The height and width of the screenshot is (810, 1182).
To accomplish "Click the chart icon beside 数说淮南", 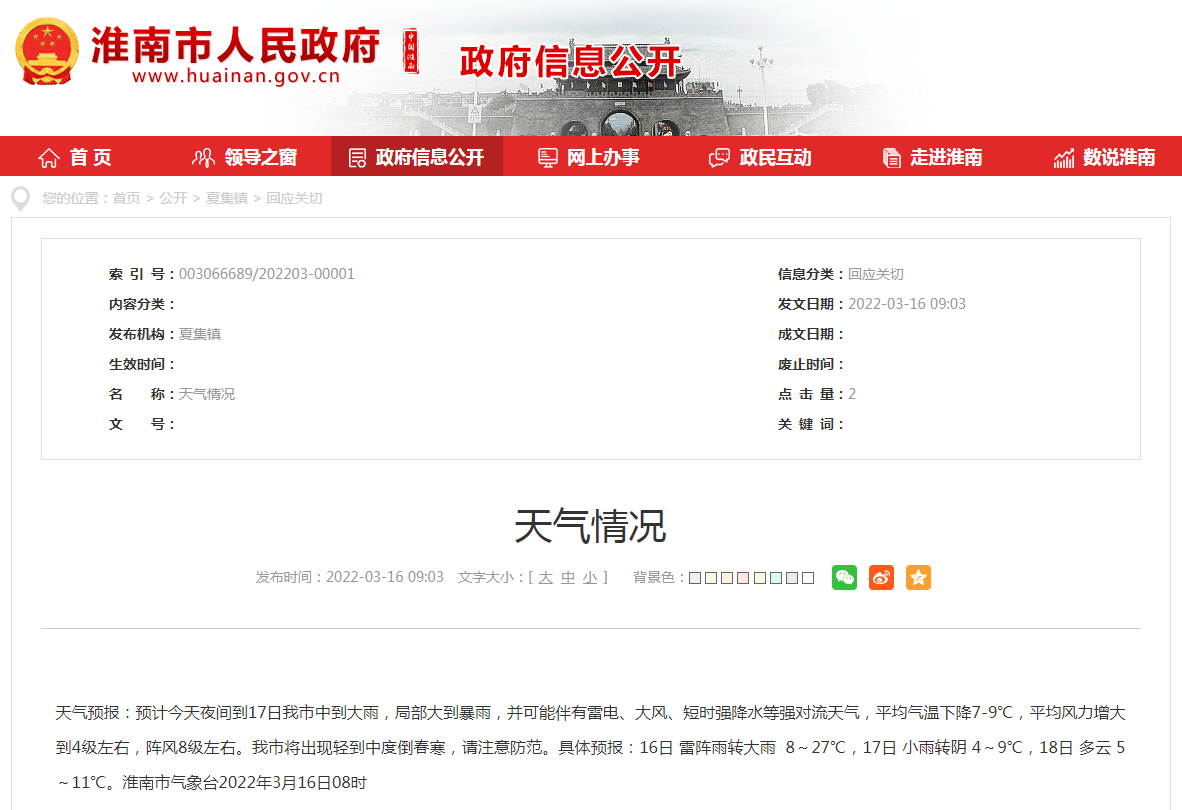I will point(1062,156).
